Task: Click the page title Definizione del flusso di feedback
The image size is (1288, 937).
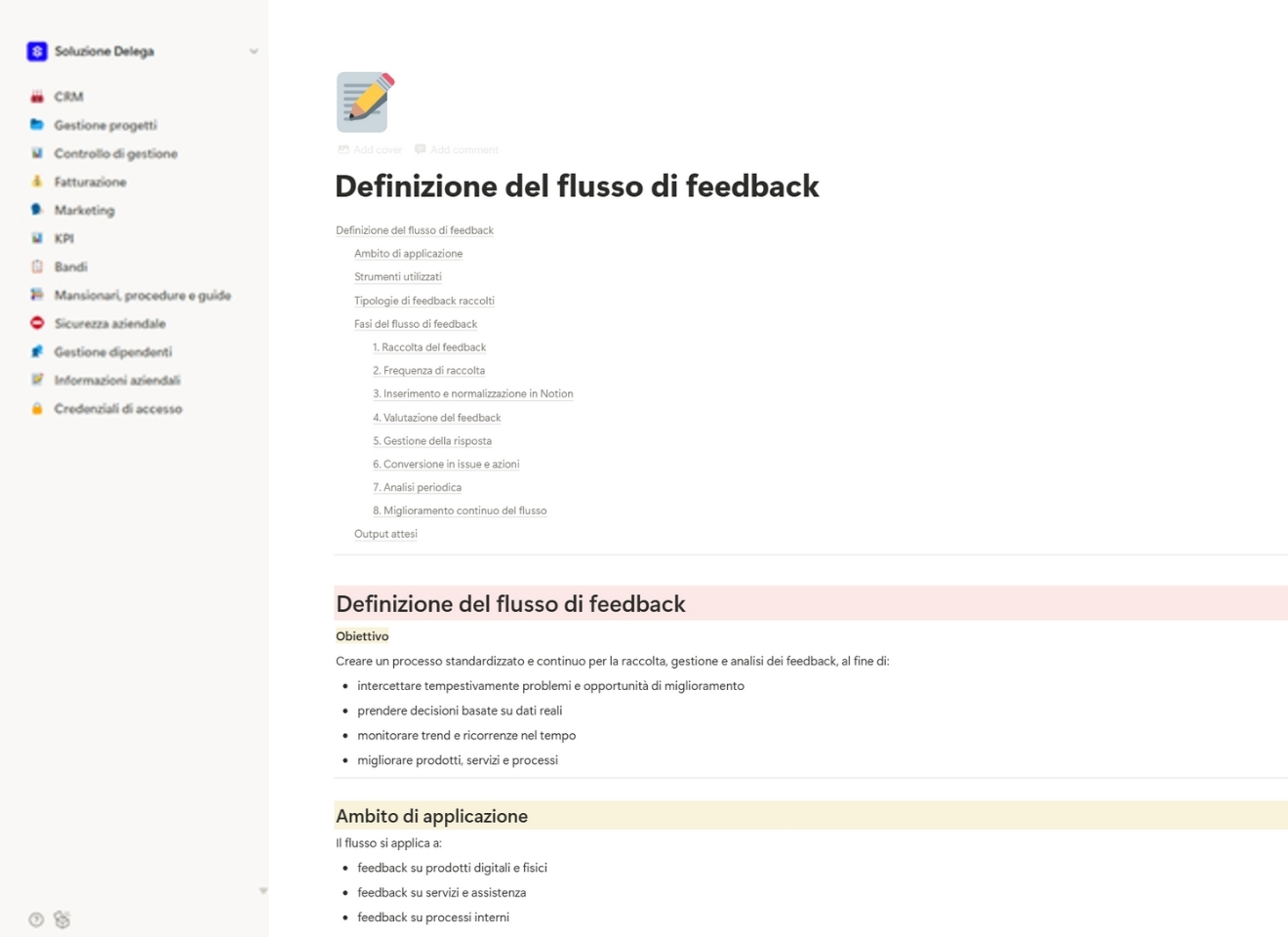Action: pos(577,185)
